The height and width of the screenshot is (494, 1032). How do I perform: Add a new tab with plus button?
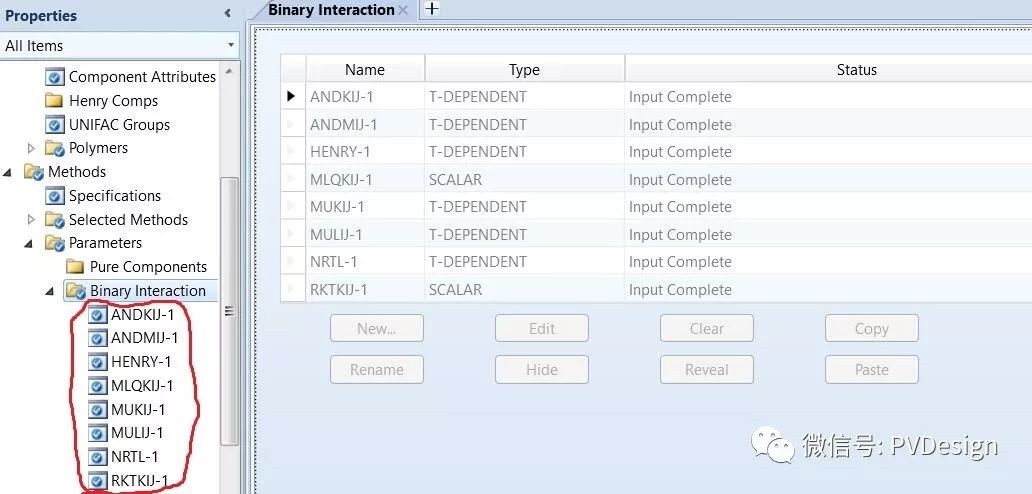tap(431, 9)
